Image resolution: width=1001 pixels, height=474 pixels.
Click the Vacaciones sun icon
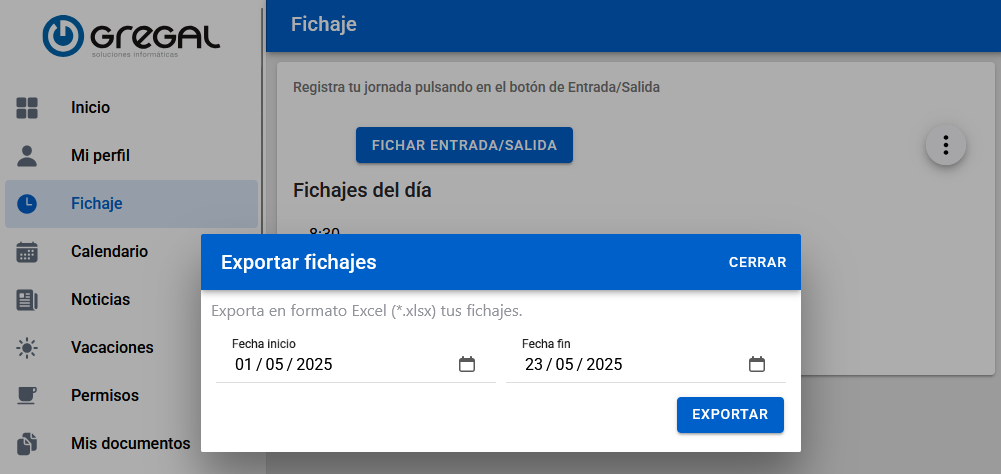[x=27, y=348]
